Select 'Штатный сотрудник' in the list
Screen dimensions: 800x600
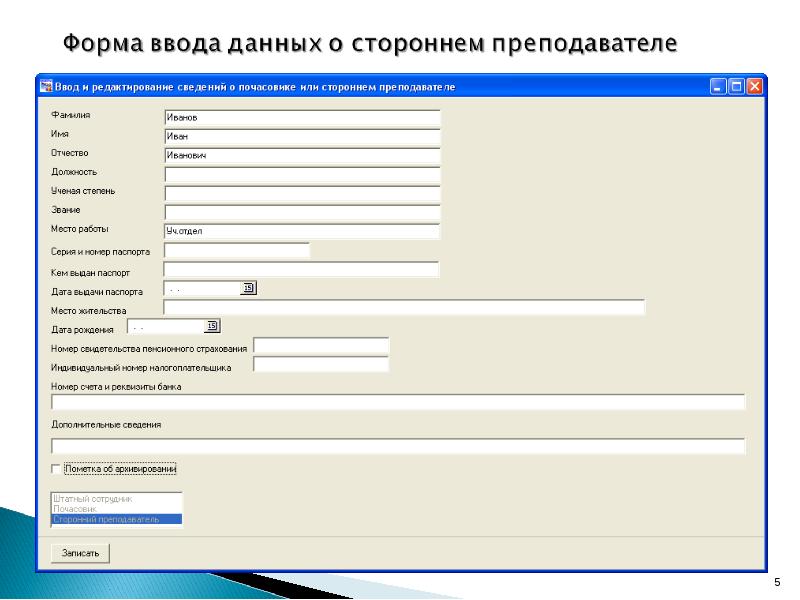(116, 498)
